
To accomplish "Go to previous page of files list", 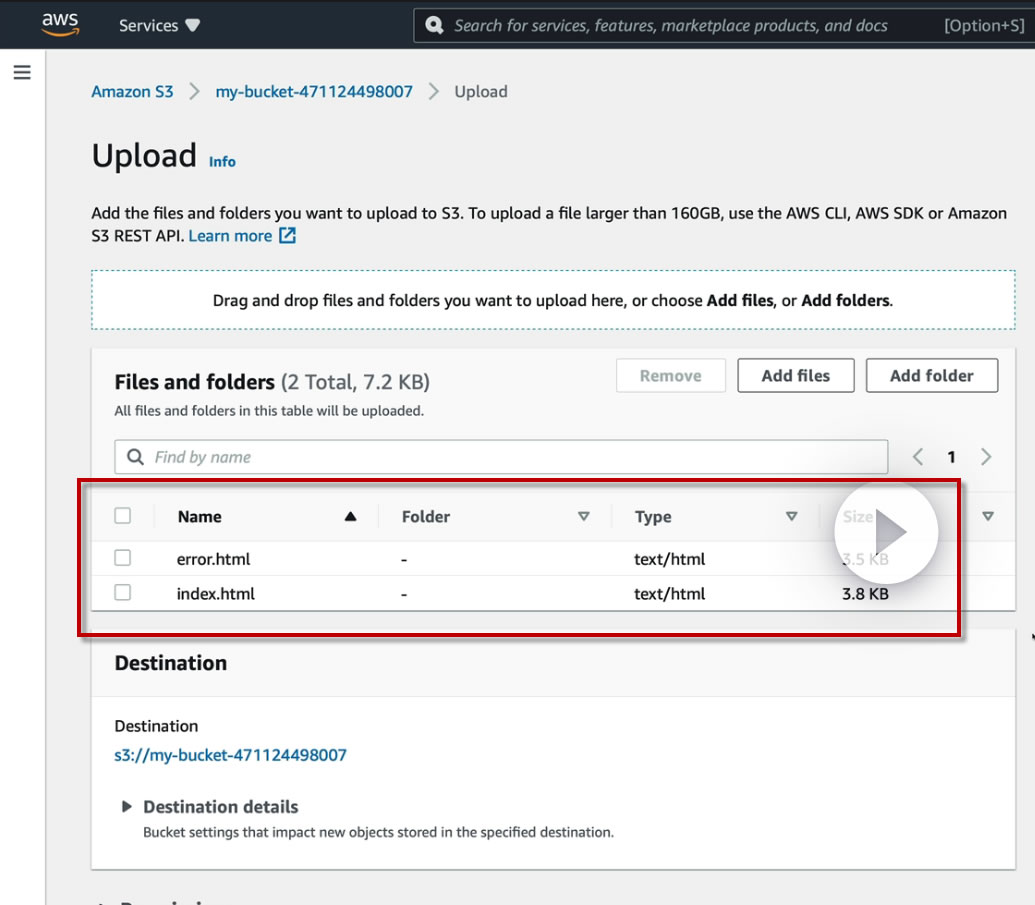I will click(x=918, y=457).
